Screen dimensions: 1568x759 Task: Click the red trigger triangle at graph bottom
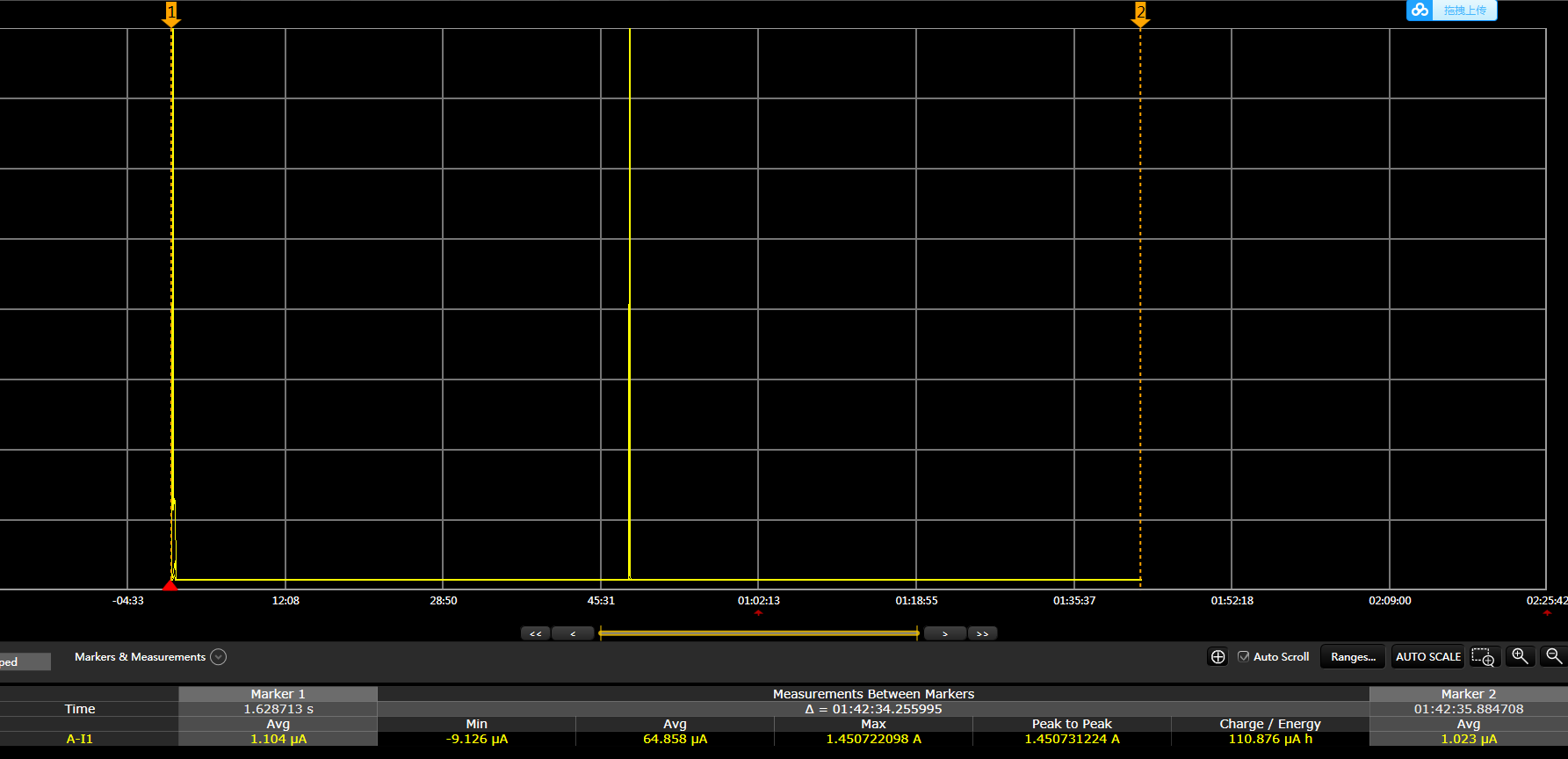[x=170, y=585]
